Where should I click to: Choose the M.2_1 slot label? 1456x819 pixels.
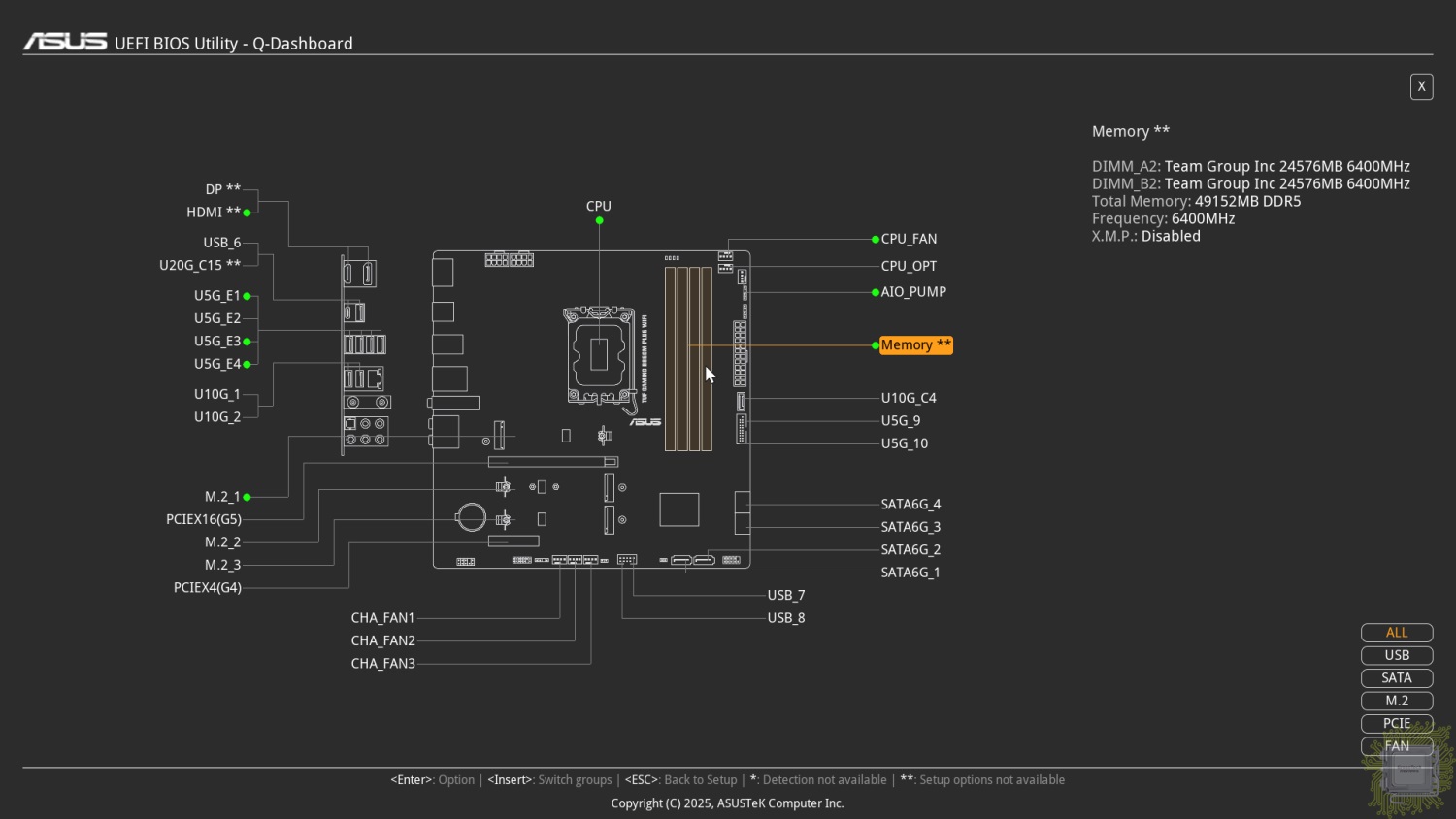[222, 497]
